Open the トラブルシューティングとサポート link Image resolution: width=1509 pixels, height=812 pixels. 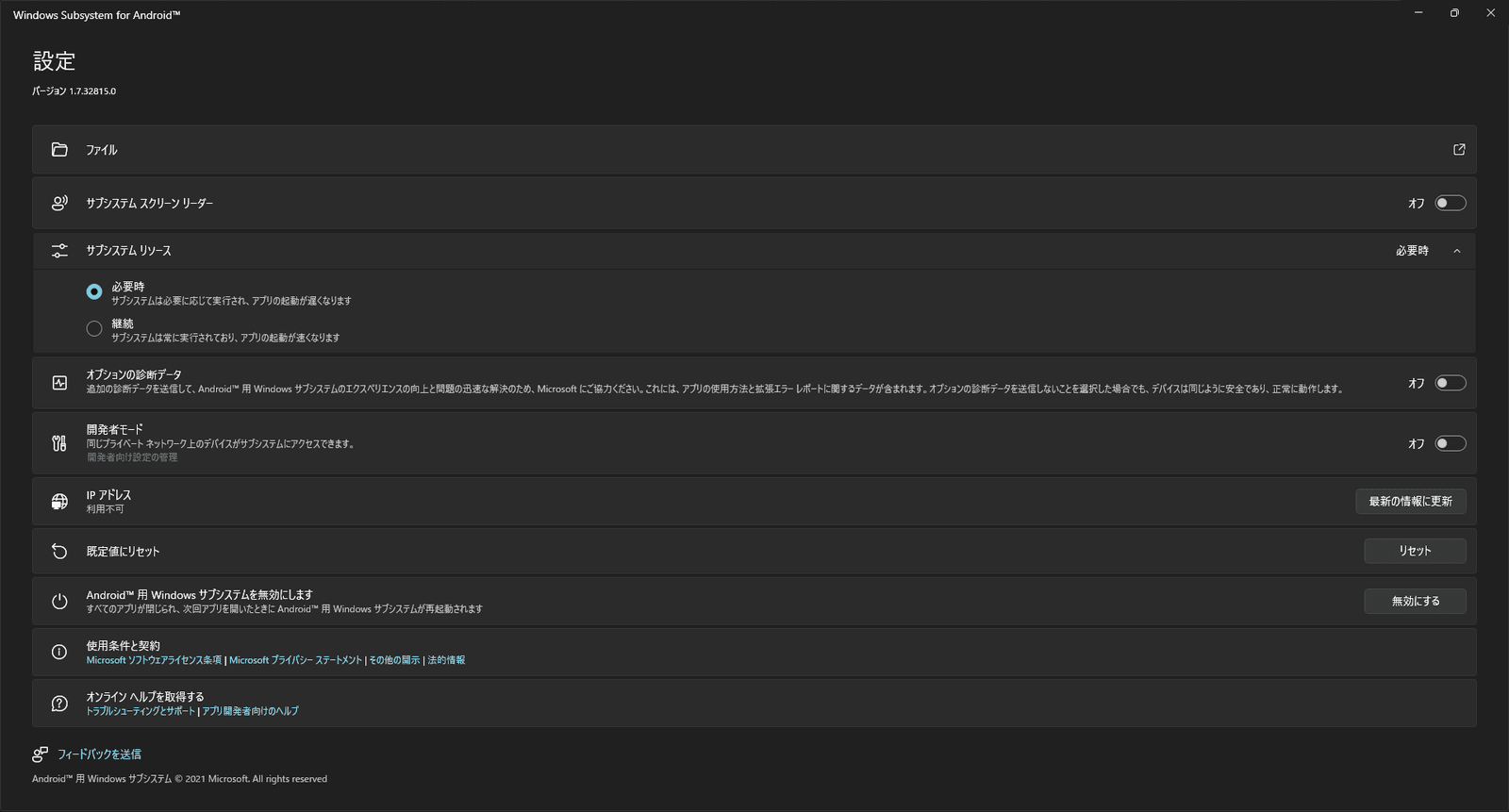click(141, 711)
